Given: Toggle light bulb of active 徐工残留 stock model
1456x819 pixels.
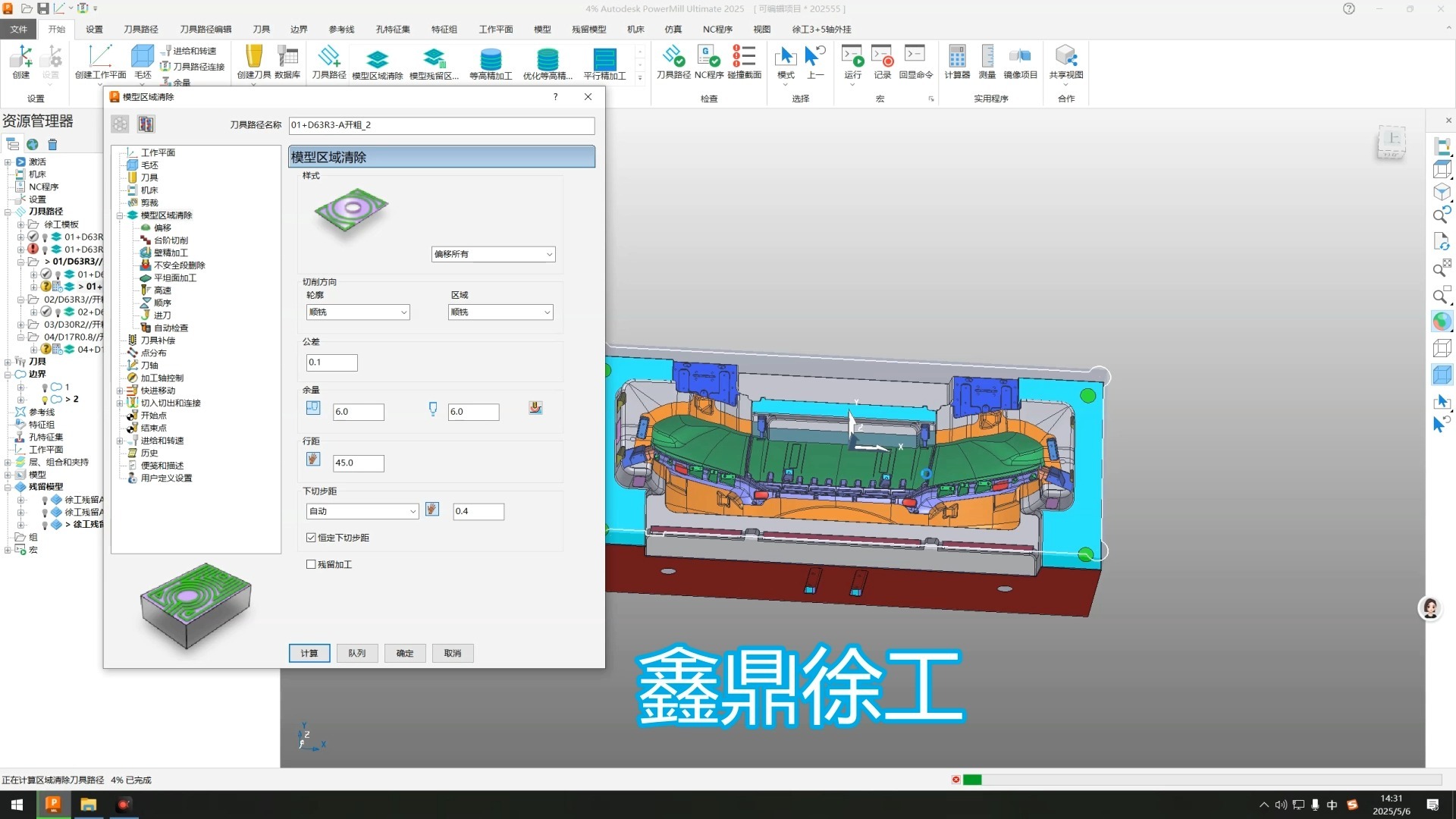Looking at the screenshot, I should pyautogui.click(x=45, y=525).
